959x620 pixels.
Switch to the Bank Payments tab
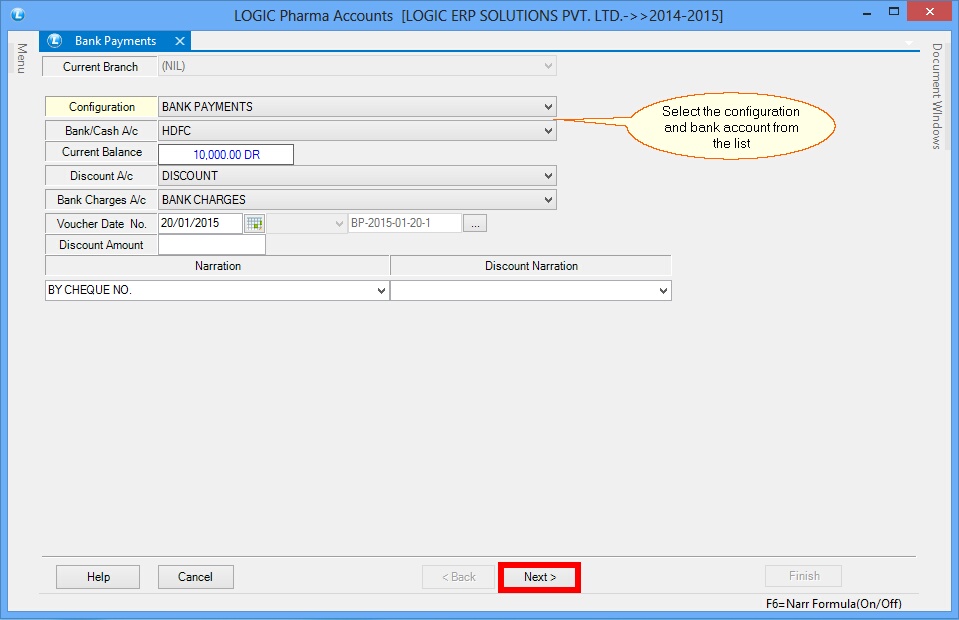115,41
